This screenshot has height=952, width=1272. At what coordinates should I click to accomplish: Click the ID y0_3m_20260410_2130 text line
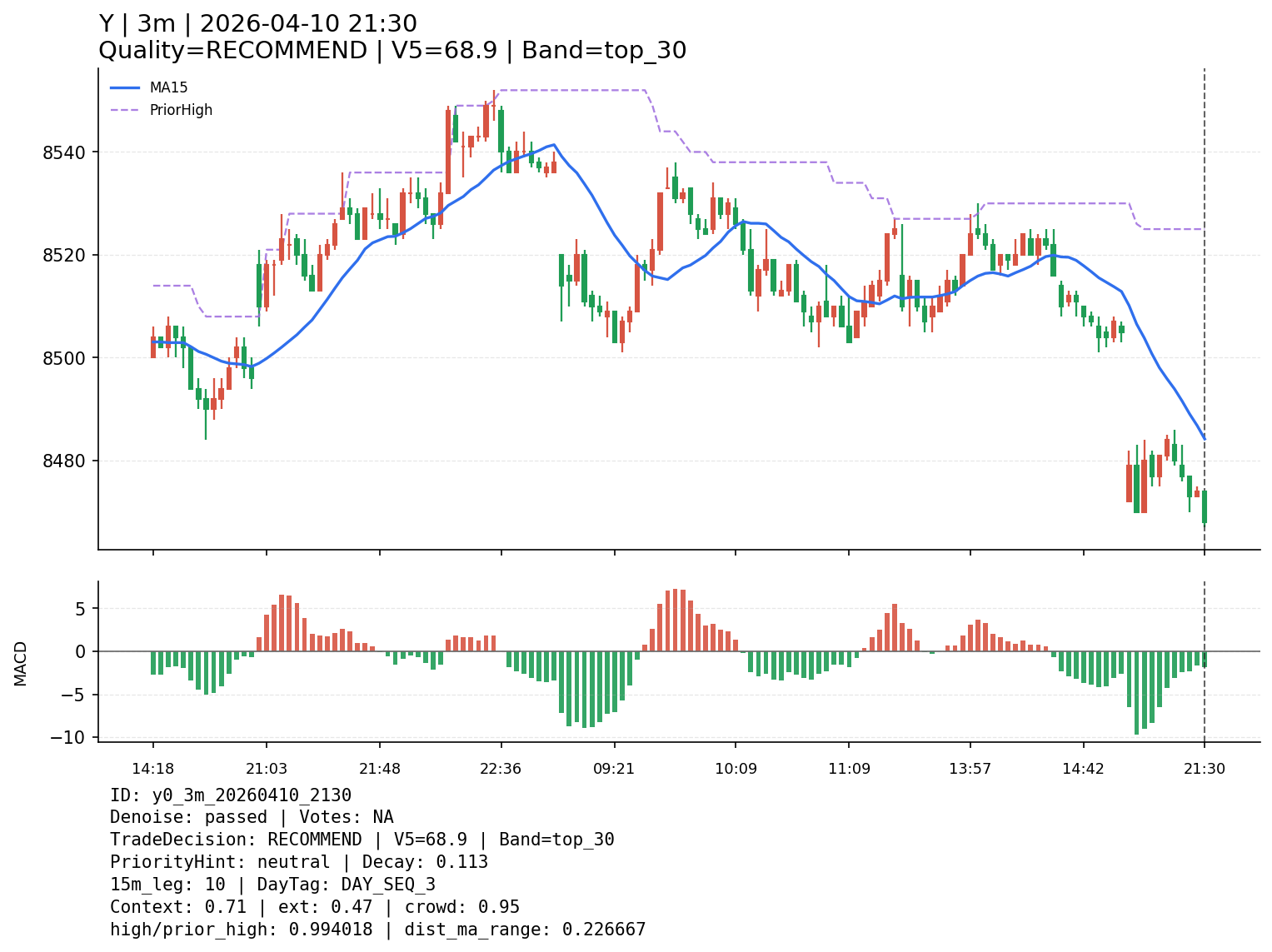pyautogui.click(x=231, y=795)
